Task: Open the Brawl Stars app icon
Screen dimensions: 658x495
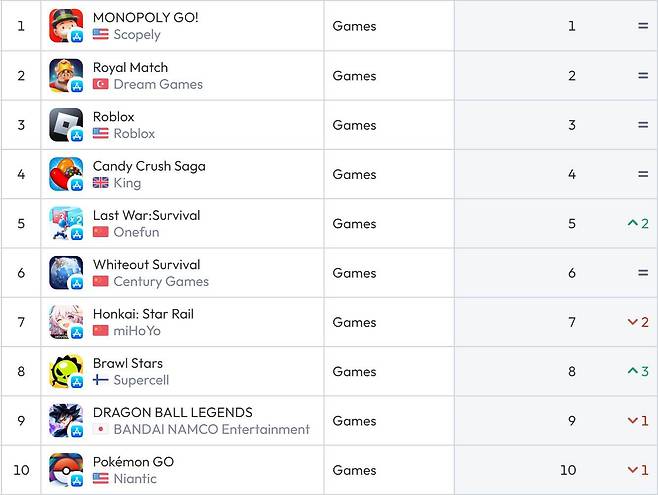Action: 66,371
